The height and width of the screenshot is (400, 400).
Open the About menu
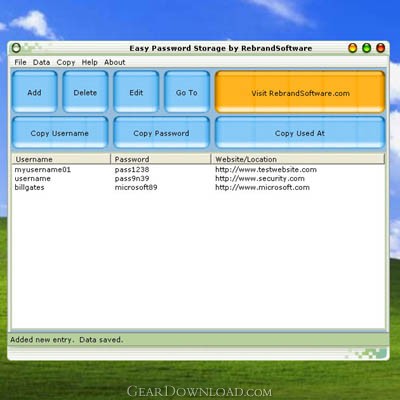pos(115,62)
